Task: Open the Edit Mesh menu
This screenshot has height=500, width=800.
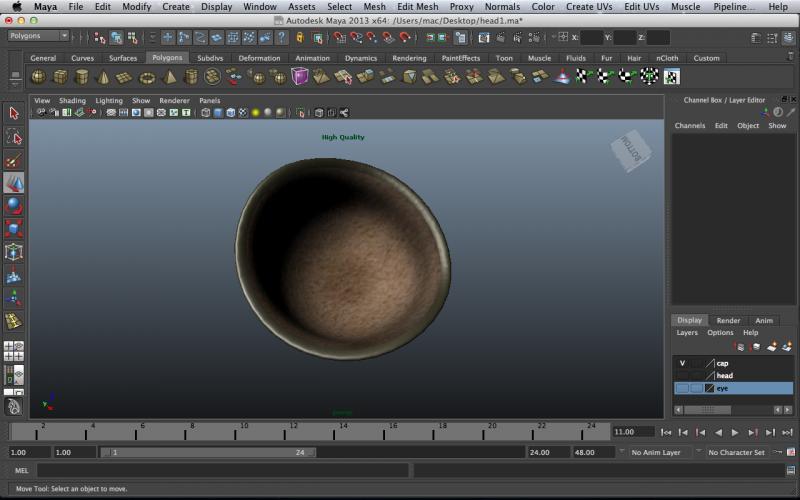Action: tap(417, 7)
